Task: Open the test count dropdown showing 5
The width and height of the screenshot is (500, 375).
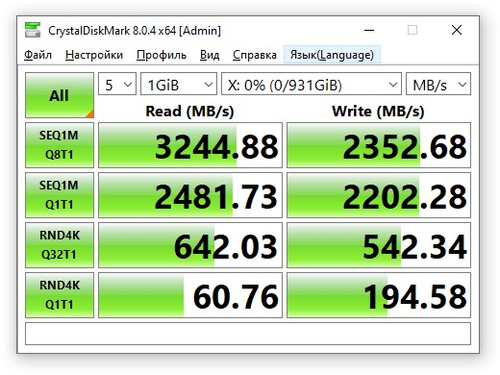Action: tap(117, 84)
